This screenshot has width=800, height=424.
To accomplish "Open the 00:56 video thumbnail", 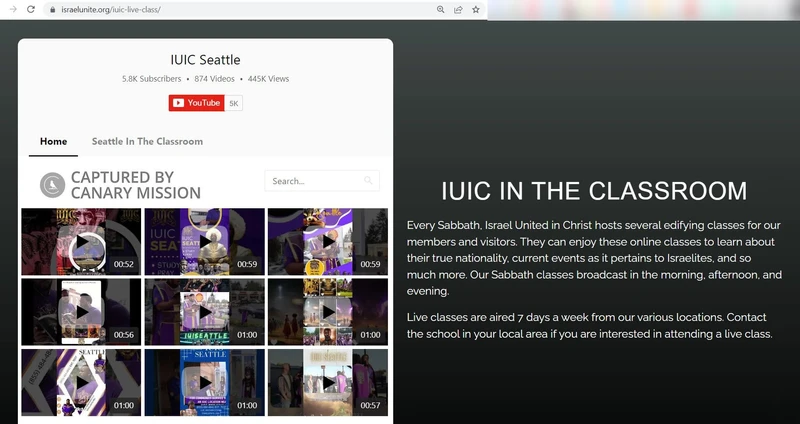I will coord(81,312).
